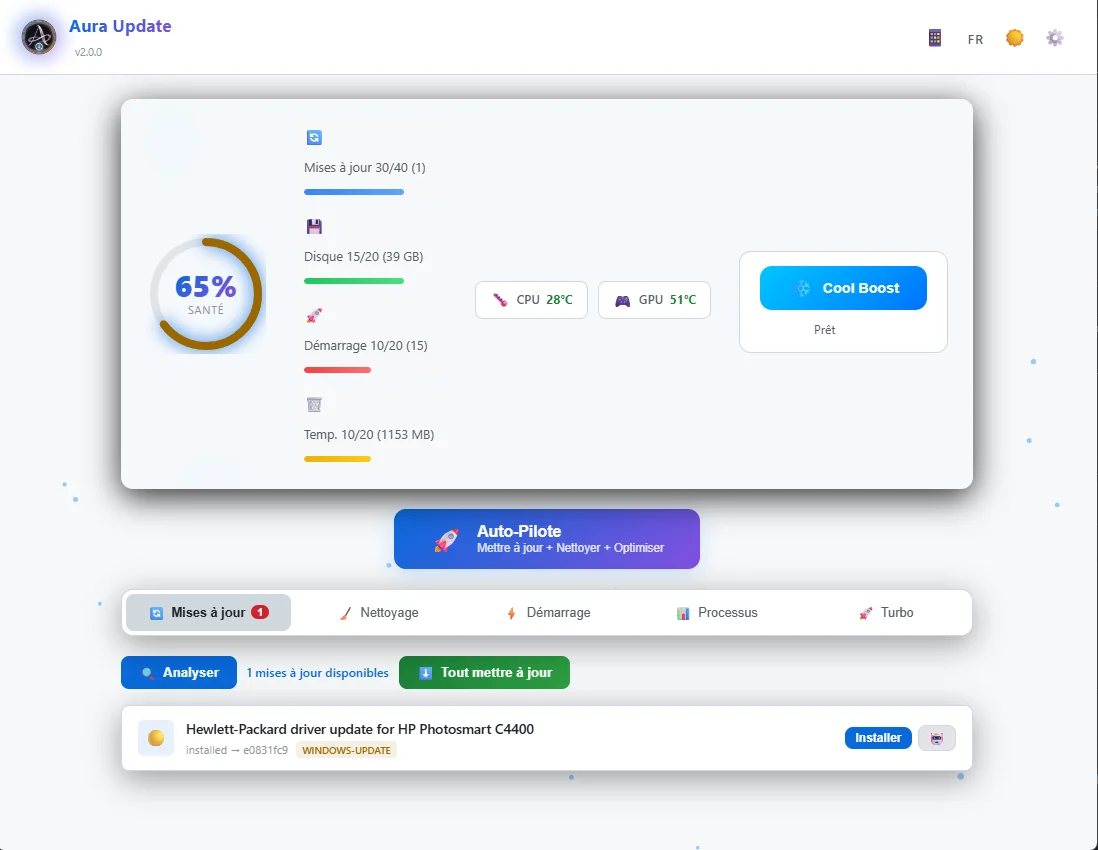The image size is (1098, 850).
Task: Click Tout mettre à jour button
Action: click(x=484, y=673)
